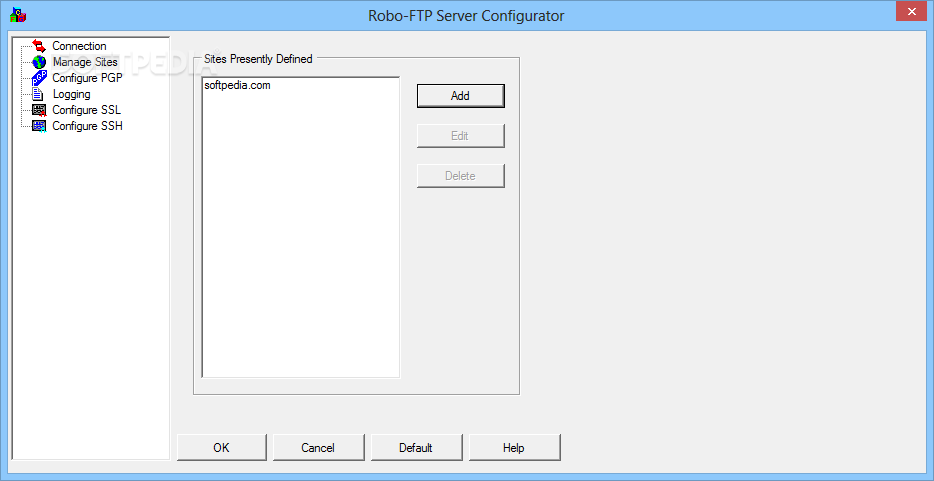
Task: Click the Cancel button
Action: tap(318, 448)
